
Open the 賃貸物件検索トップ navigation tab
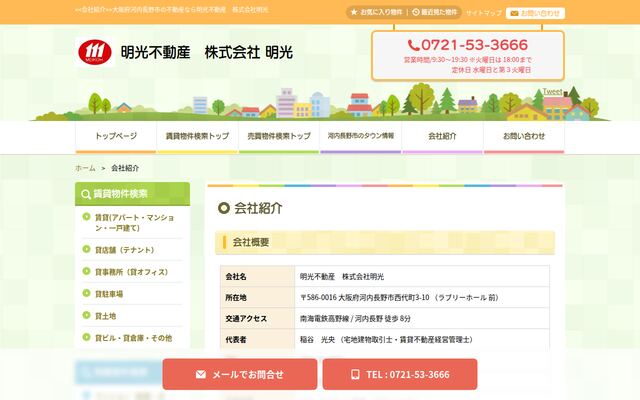(x=198, y=137)
